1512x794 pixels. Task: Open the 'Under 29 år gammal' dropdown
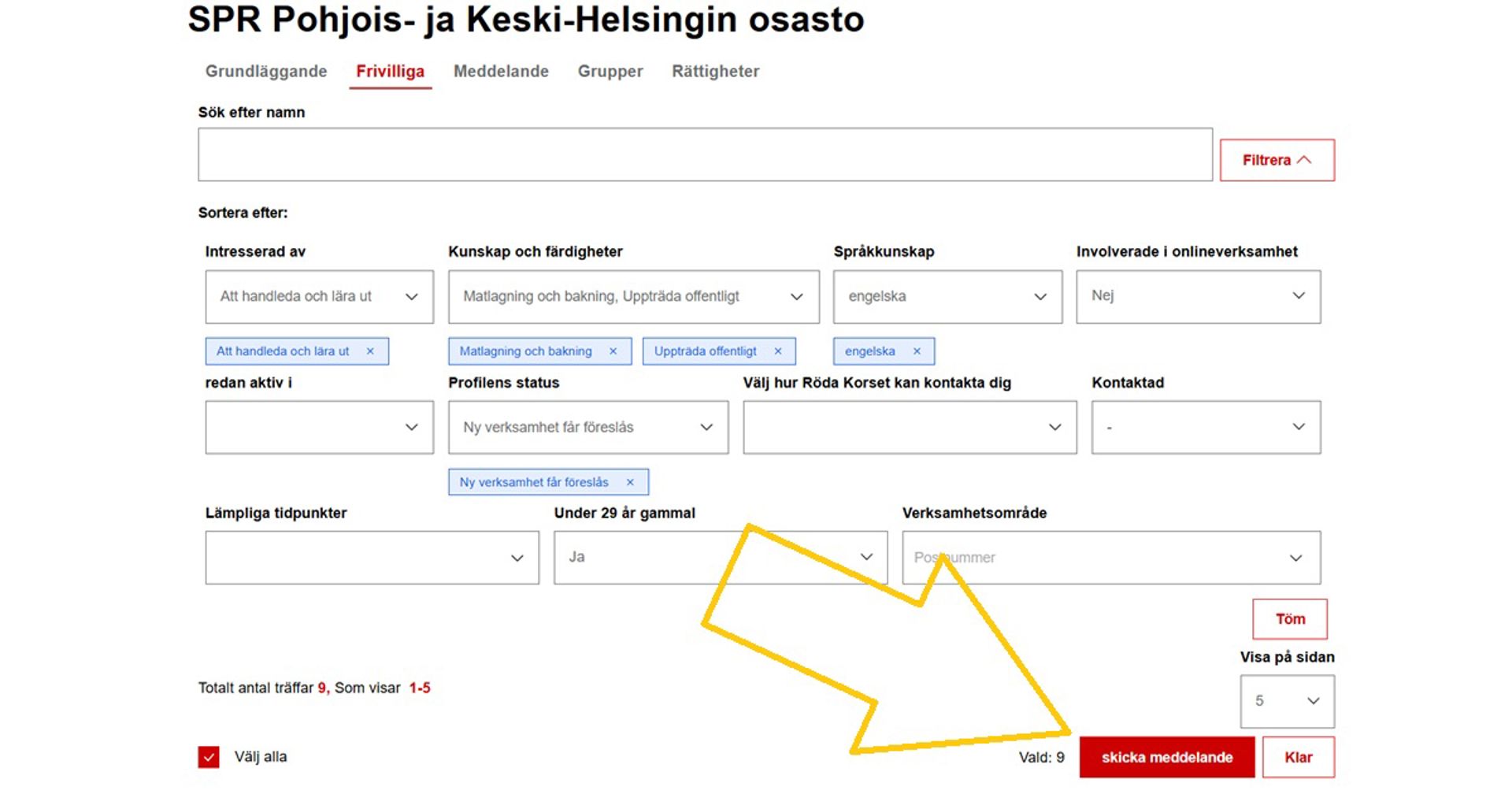(x=720, y=558)
